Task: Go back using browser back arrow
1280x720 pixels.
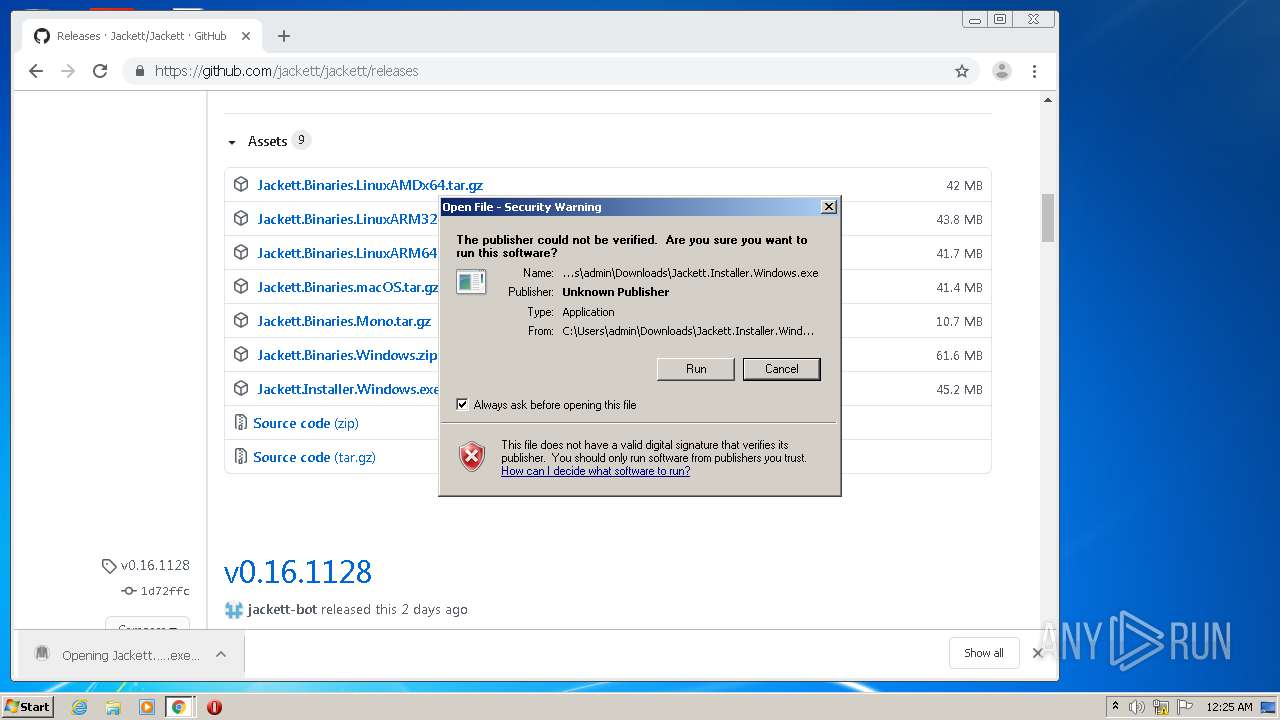Action: (x=36, y=71)
